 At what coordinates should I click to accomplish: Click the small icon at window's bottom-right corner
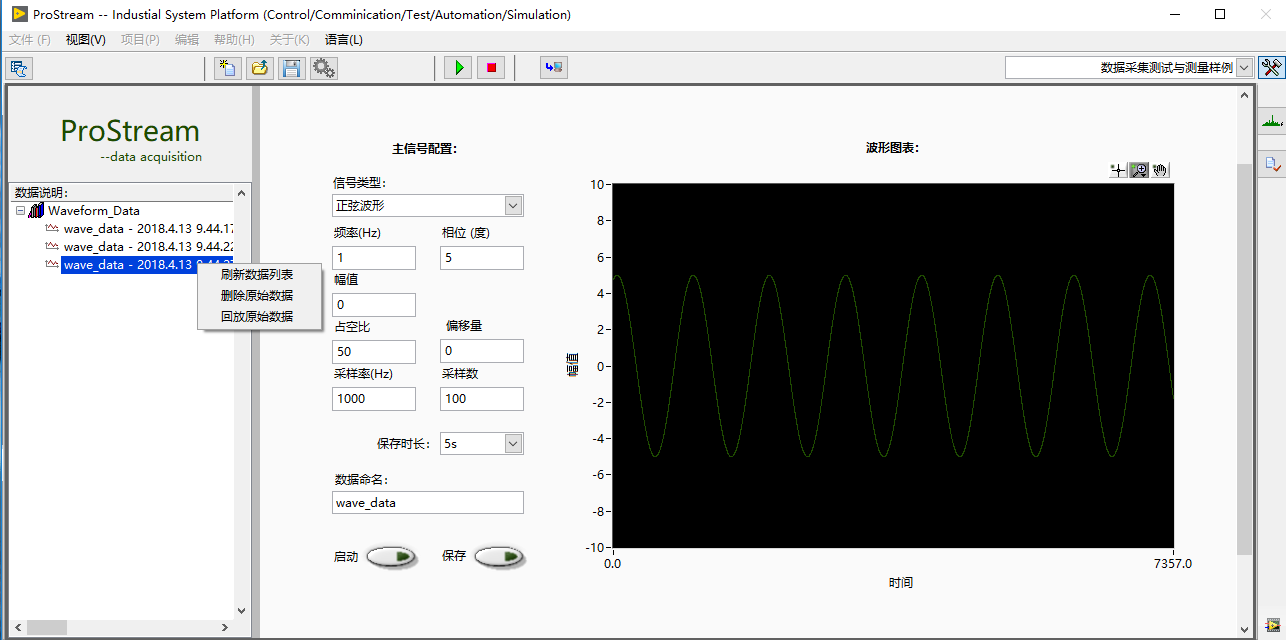[x=1272, y=624]
